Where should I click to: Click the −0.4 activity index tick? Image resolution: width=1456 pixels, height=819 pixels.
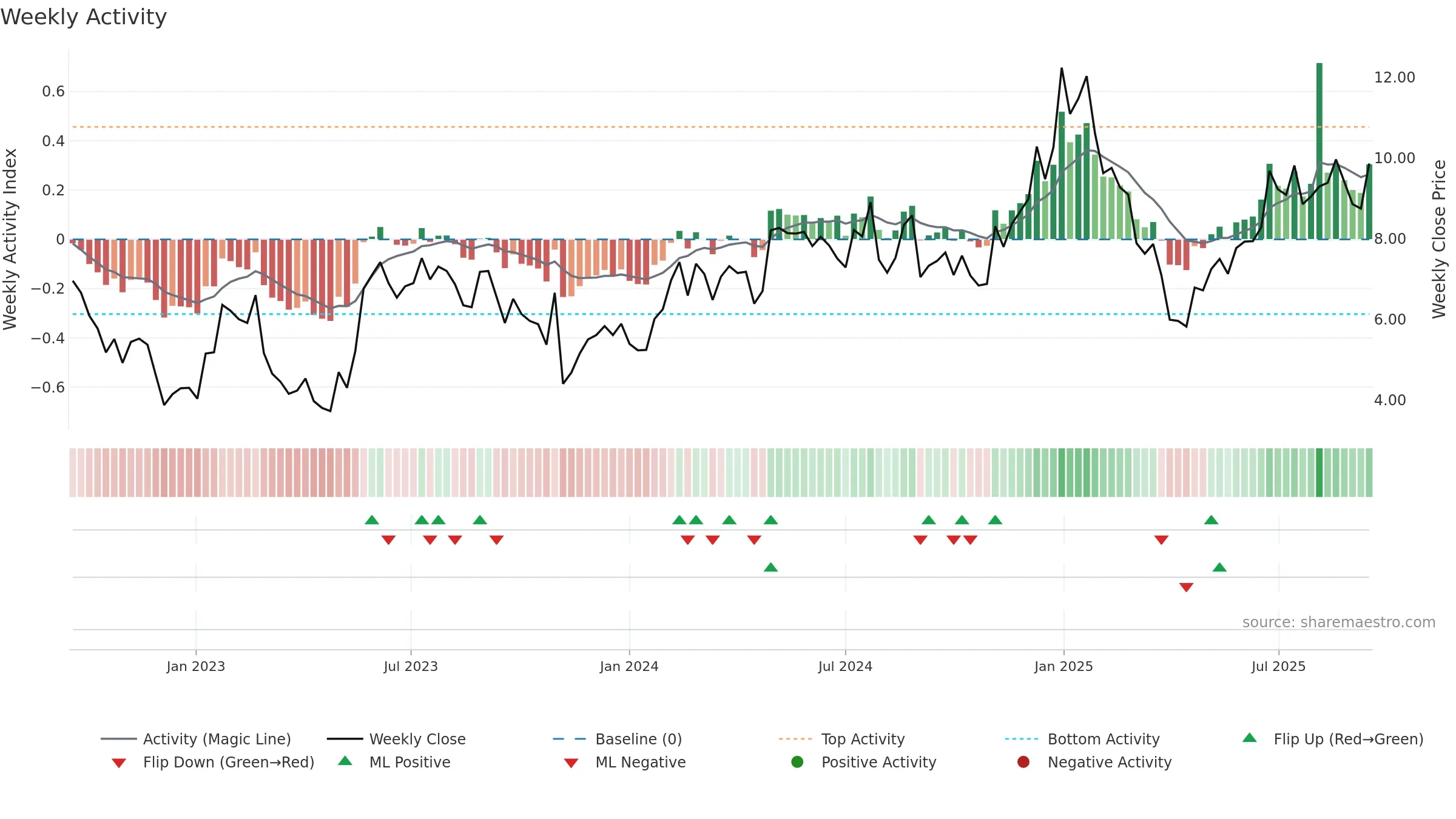coord(48,338)
